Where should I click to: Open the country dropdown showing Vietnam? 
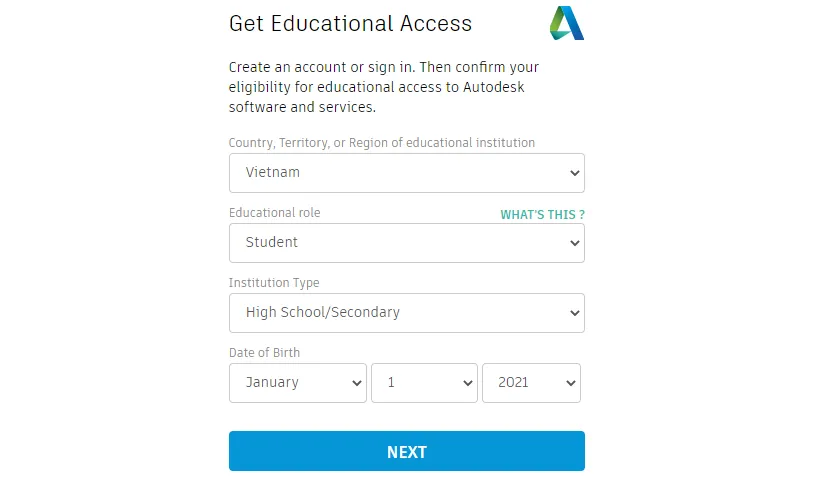[x=406, y=173]
